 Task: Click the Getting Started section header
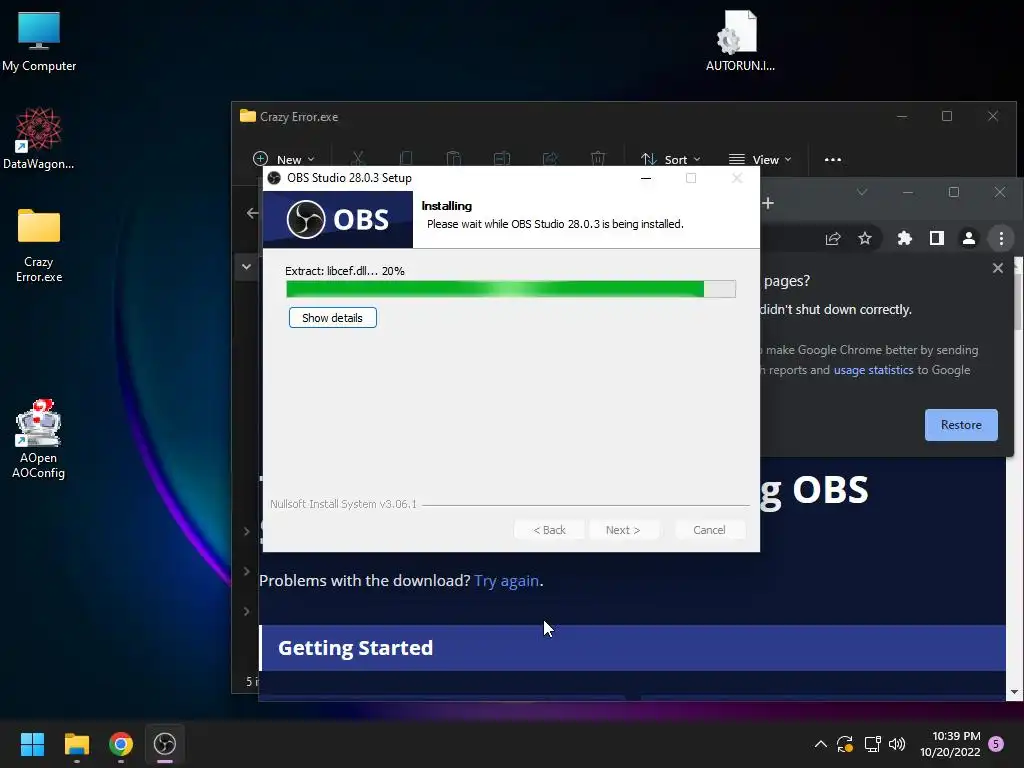click(x=632, y=648)
